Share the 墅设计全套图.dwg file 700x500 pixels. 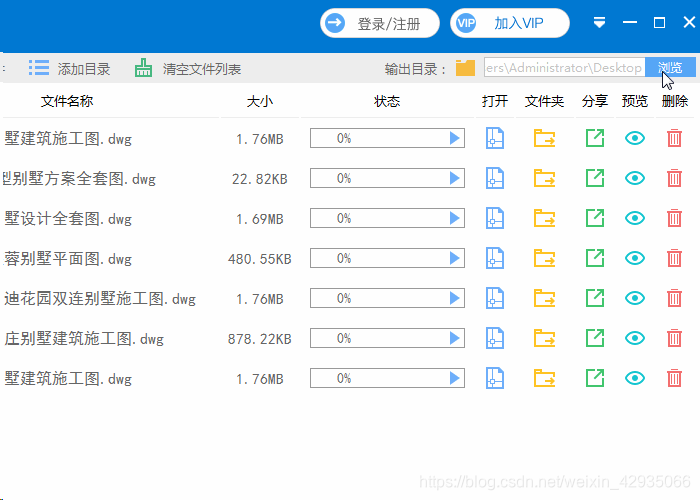click(595, 218)
